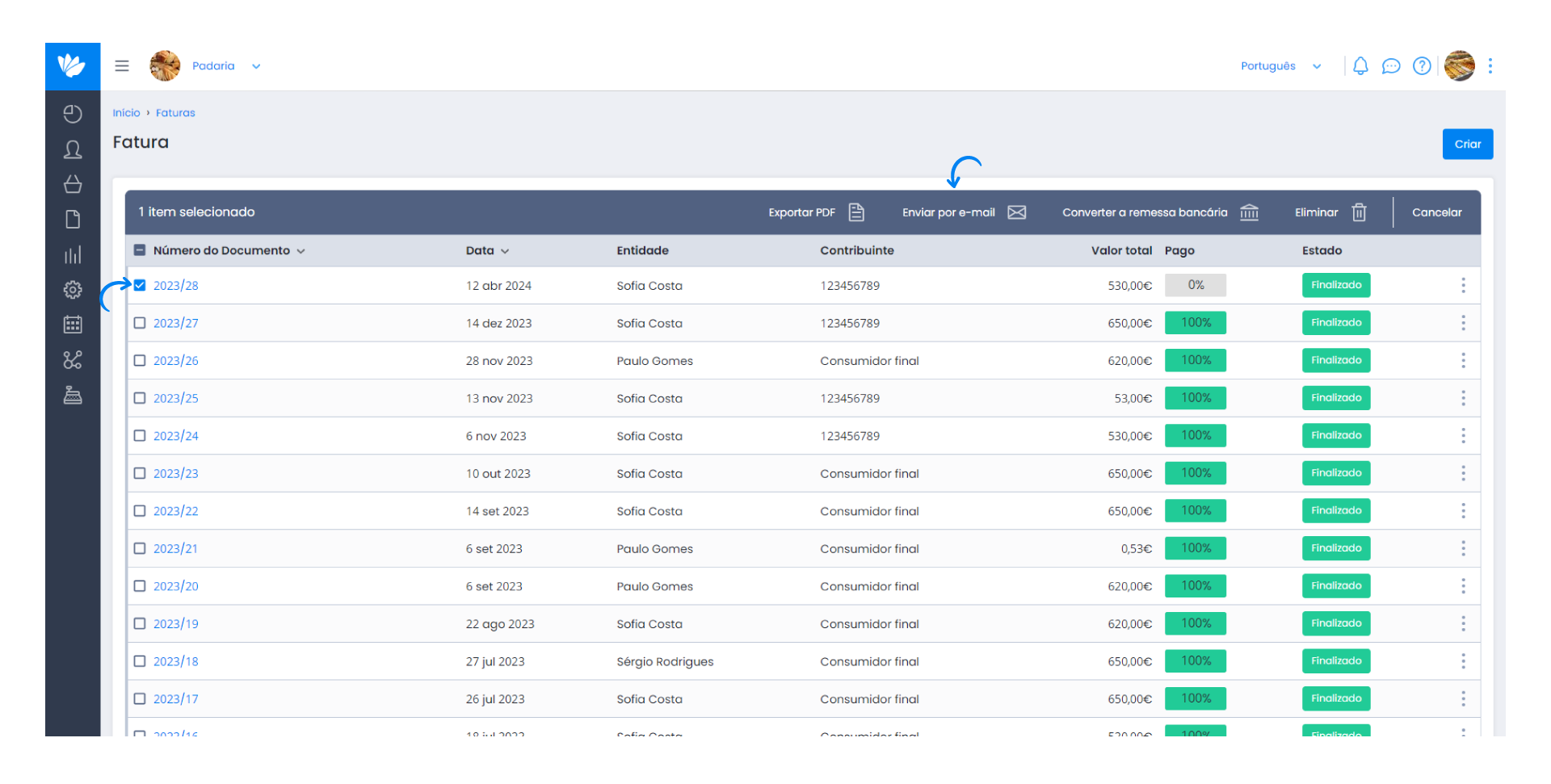Open row actions for invoice 2023/20
Screen dimensions: 1551x784
coord(1463,586)
